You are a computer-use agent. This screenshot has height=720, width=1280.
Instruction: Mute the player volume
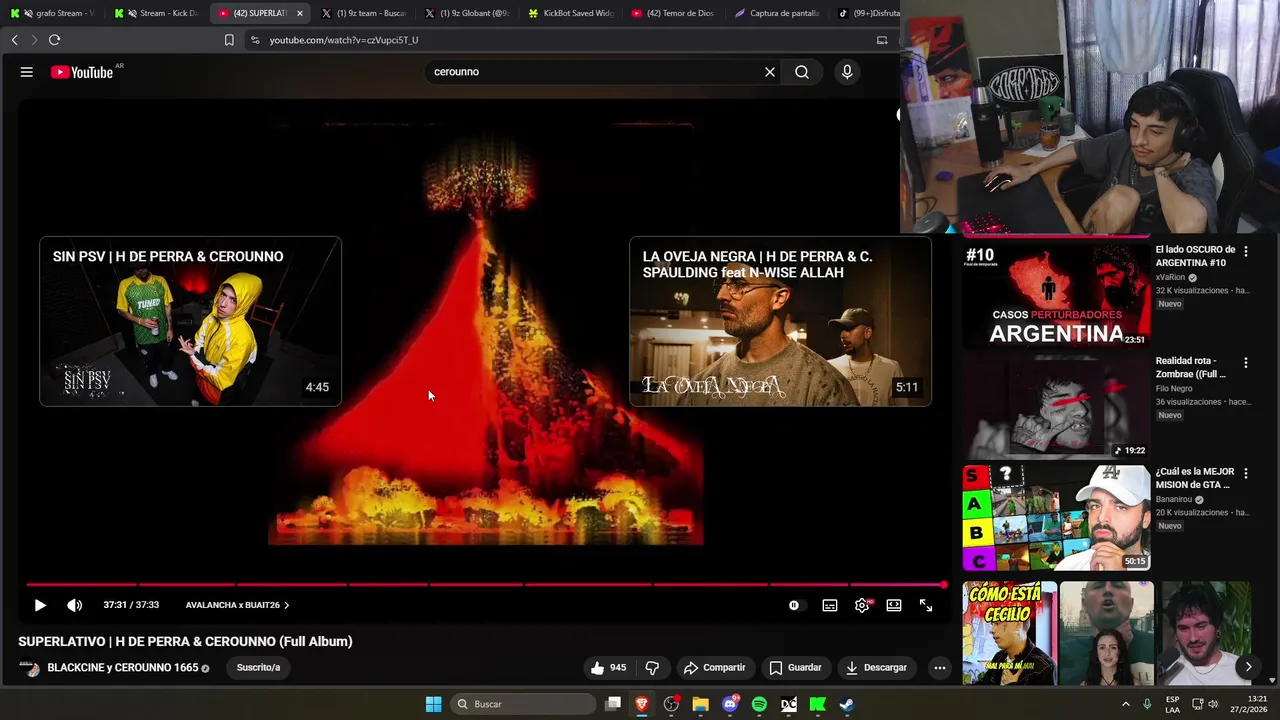point(75,605)
